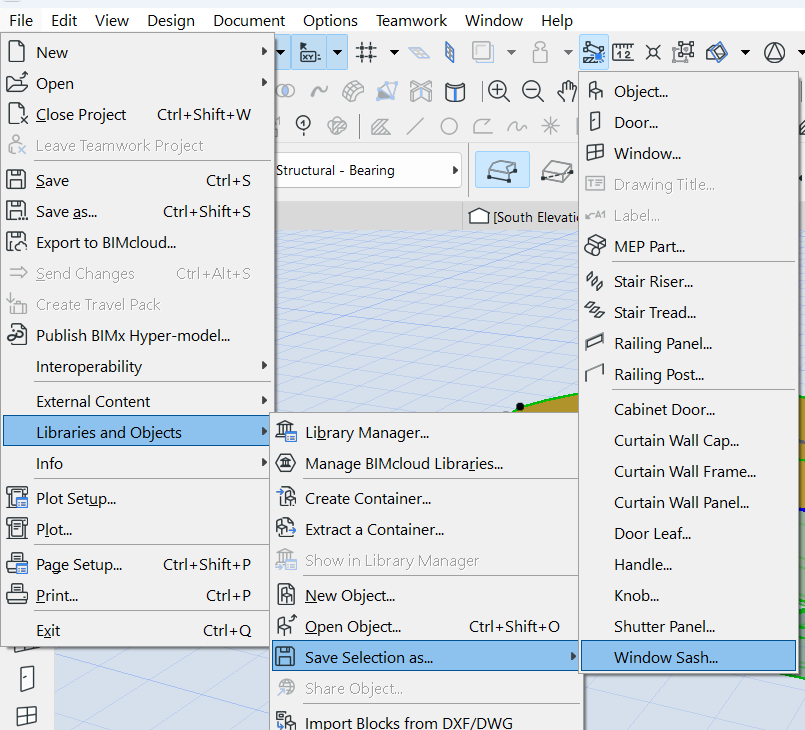This screenshot has height=730, width=805.
Task: Click the cylinder shaped icon in toolbar
Action: (455, 92)
